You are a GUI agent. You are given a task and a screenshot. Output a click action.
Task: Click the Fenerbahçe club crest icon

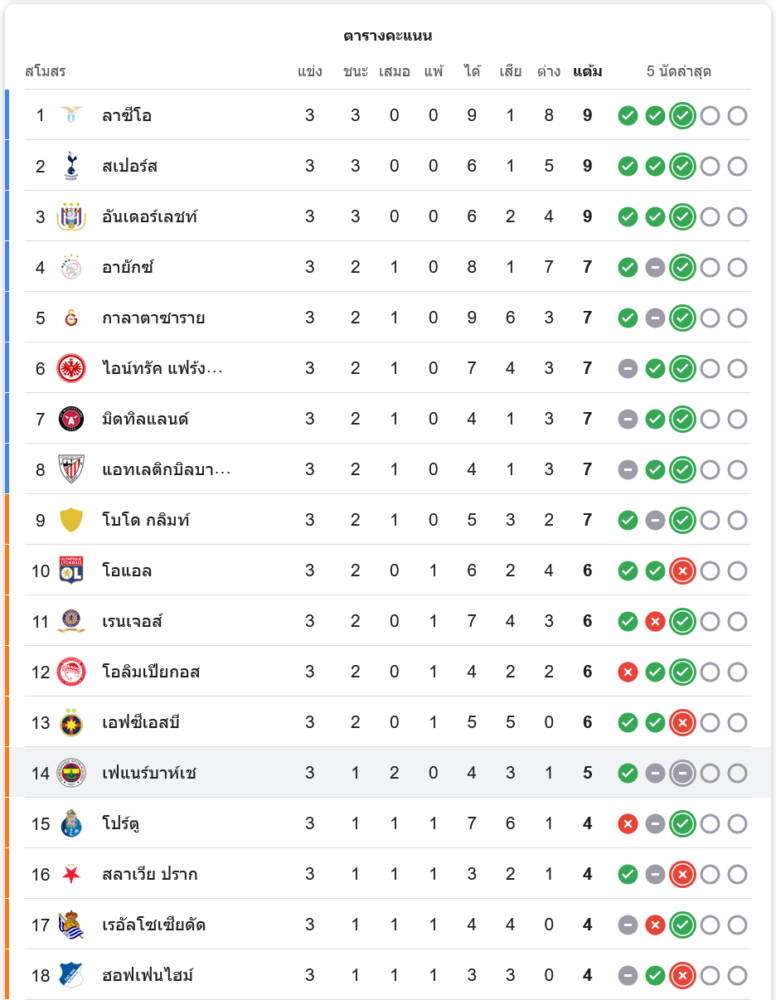pos(71,772)
